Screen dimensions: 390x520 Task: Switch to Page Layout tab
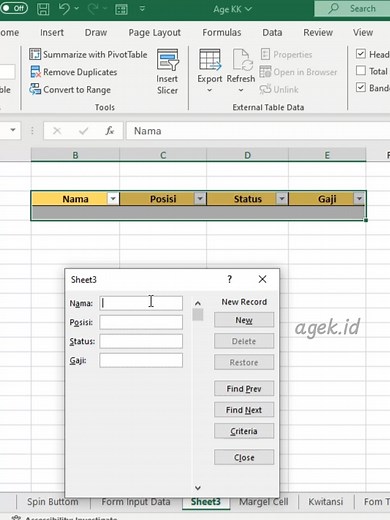click(x=154, y=33)
